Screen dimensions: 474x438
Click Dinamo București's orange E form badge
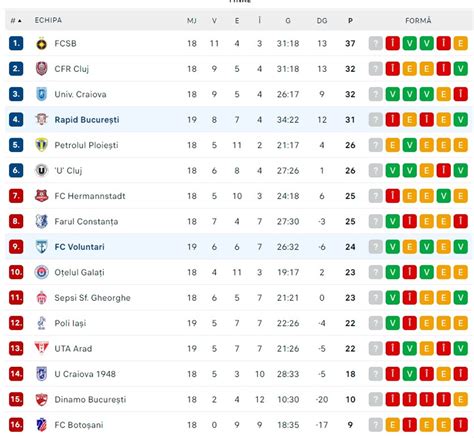pyautogui.click(x=460, y=399)
